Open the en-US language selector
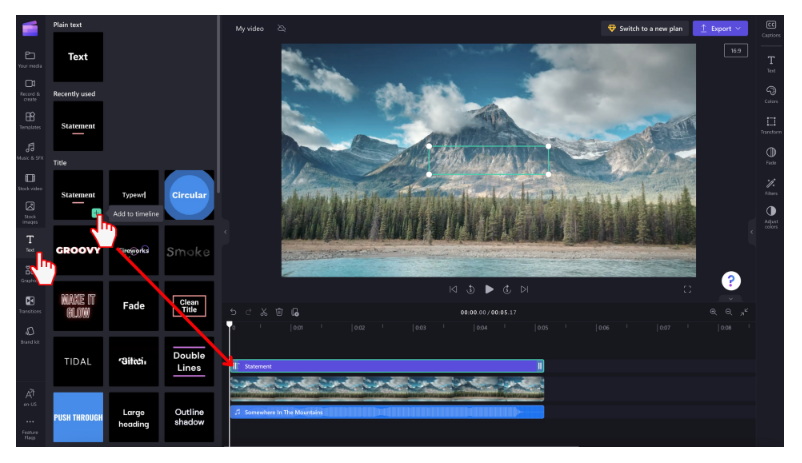This screenshot has height=463, width=802. pos(30,397)
